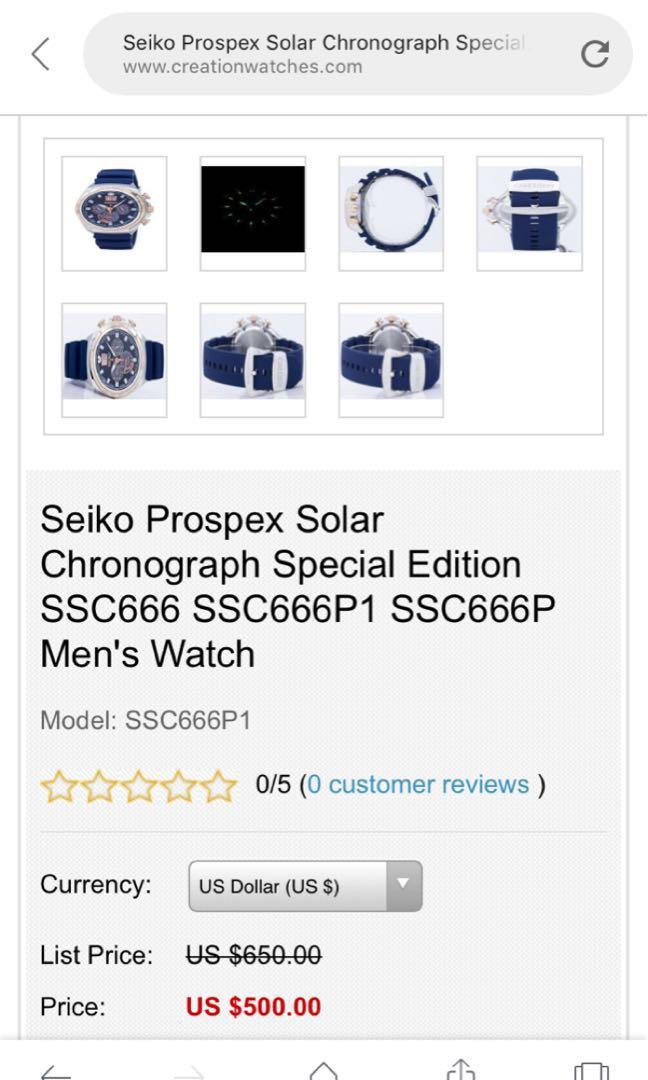Select the last strap clasp thumbnail

coord(391,360)
